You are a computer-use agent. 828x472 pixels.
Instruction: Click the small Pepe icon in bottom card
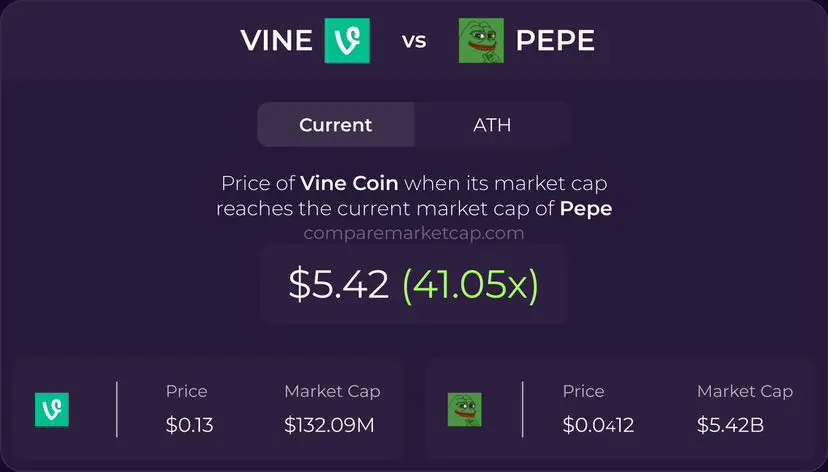tap(465, 410)
